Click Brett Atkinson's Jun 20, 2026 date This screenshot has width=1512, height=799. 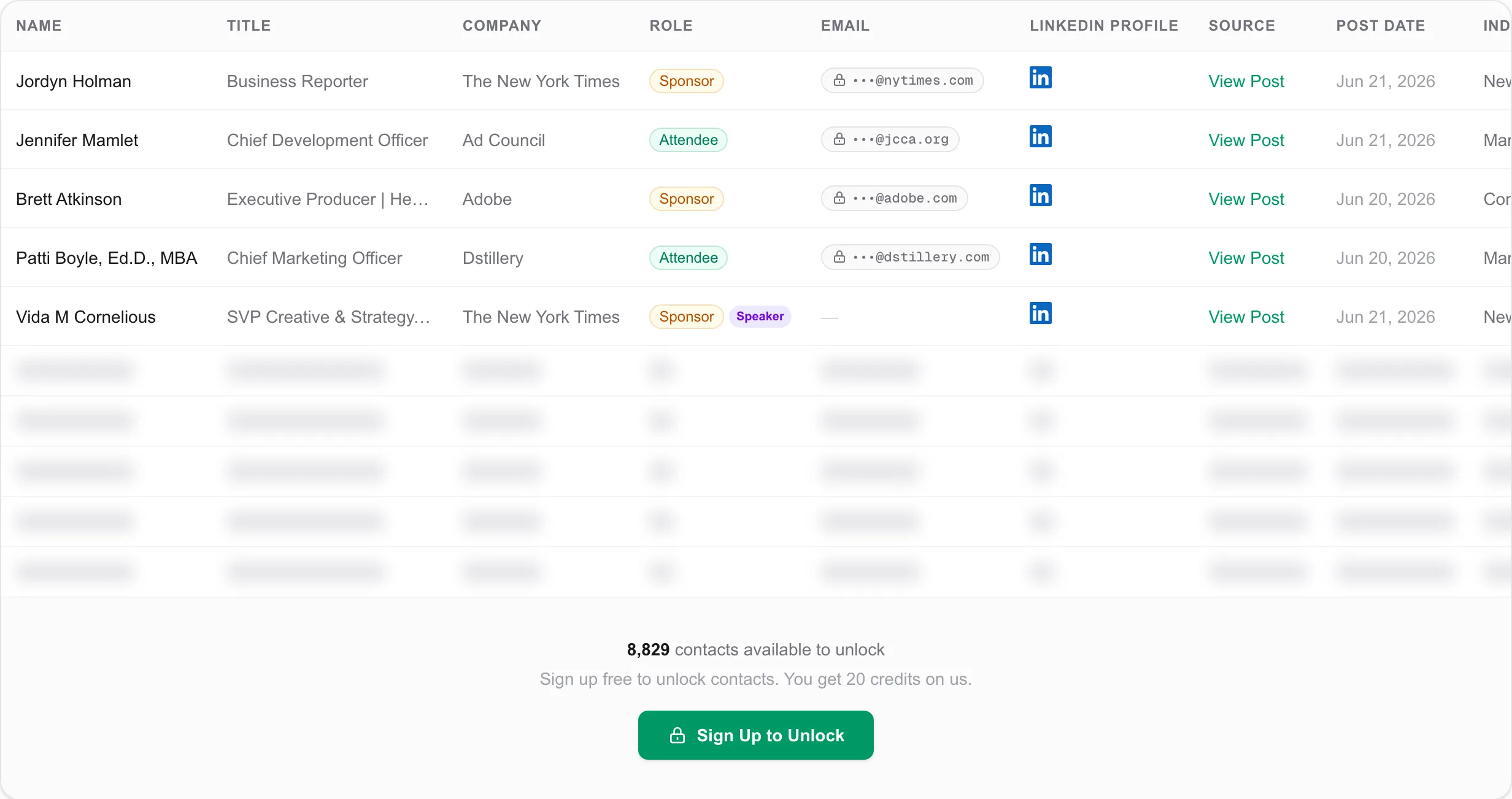point(1386,199)
